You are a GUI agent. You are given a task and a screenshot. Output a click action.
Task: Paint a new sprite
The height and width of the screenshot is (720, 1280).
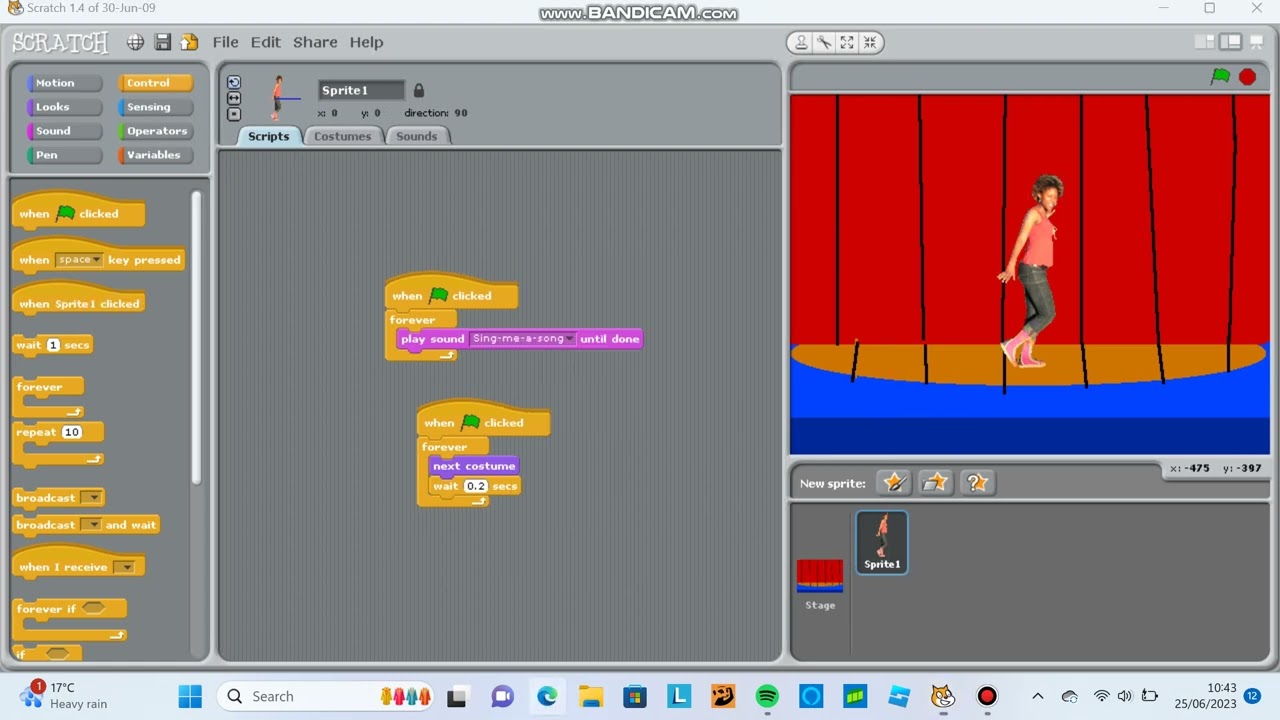click(x=894, y=483)
